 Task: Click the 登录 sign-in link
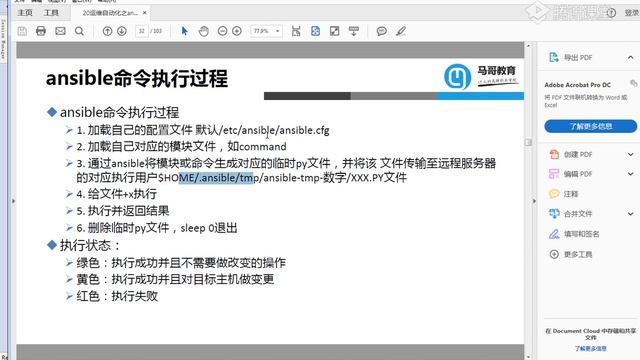click(x=631, y=13)
